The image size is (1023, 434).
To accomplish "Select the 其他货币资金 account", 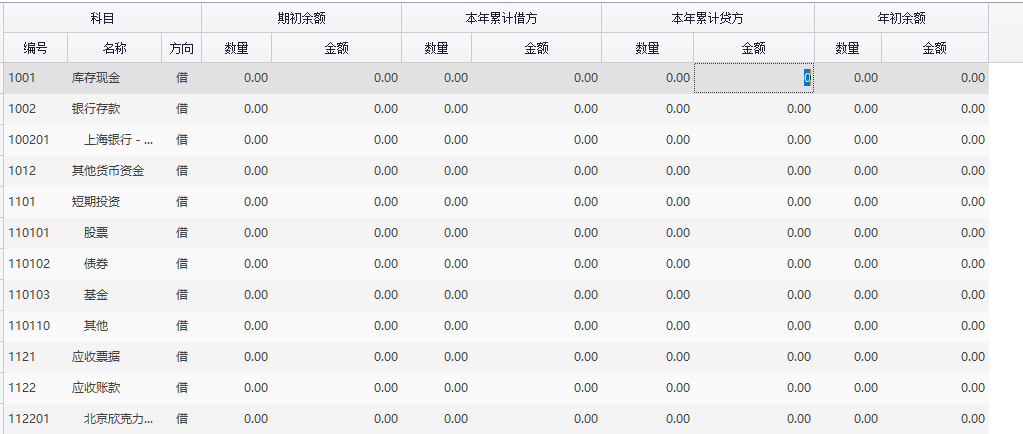I will (108, 171).
